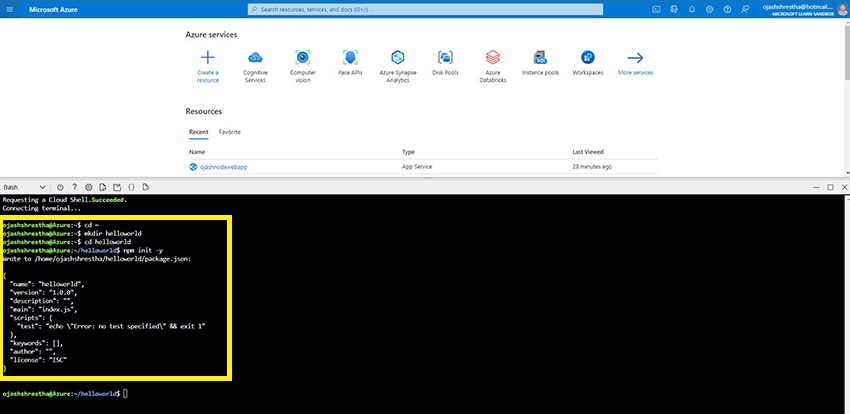Screen dimensions: 850x414
Task: Focus the Search resources, services, and docs box
Action: [x=426, y=9]
